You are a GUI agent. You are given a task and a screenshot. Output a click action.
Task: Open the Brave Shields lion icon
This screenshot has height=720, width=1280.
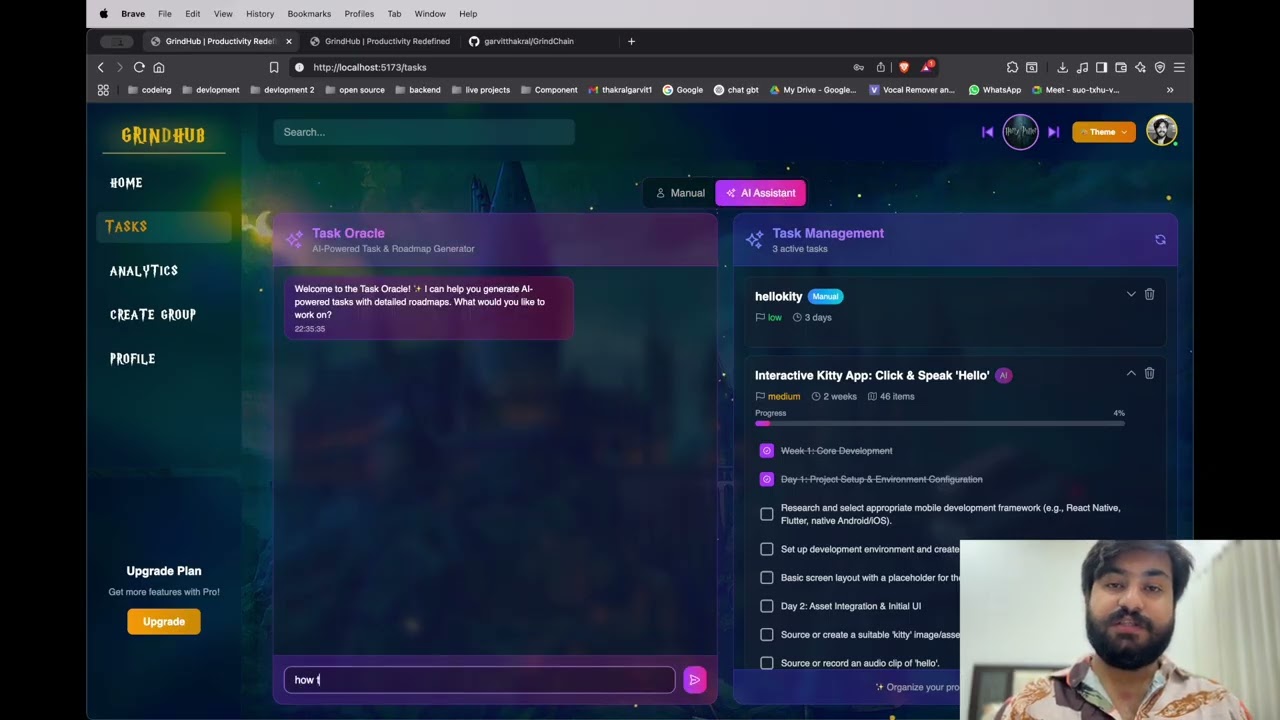[904, 67]
